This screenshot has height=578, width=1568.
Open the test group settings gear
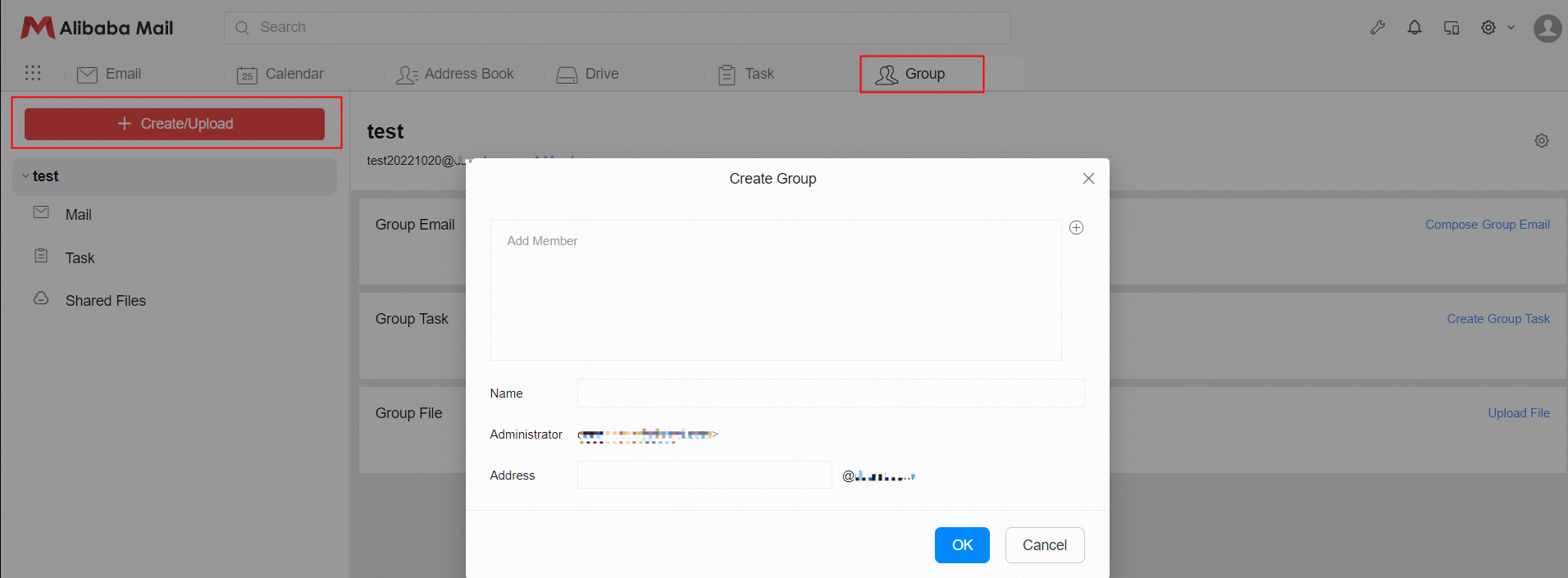click(x=1542, y=141)
